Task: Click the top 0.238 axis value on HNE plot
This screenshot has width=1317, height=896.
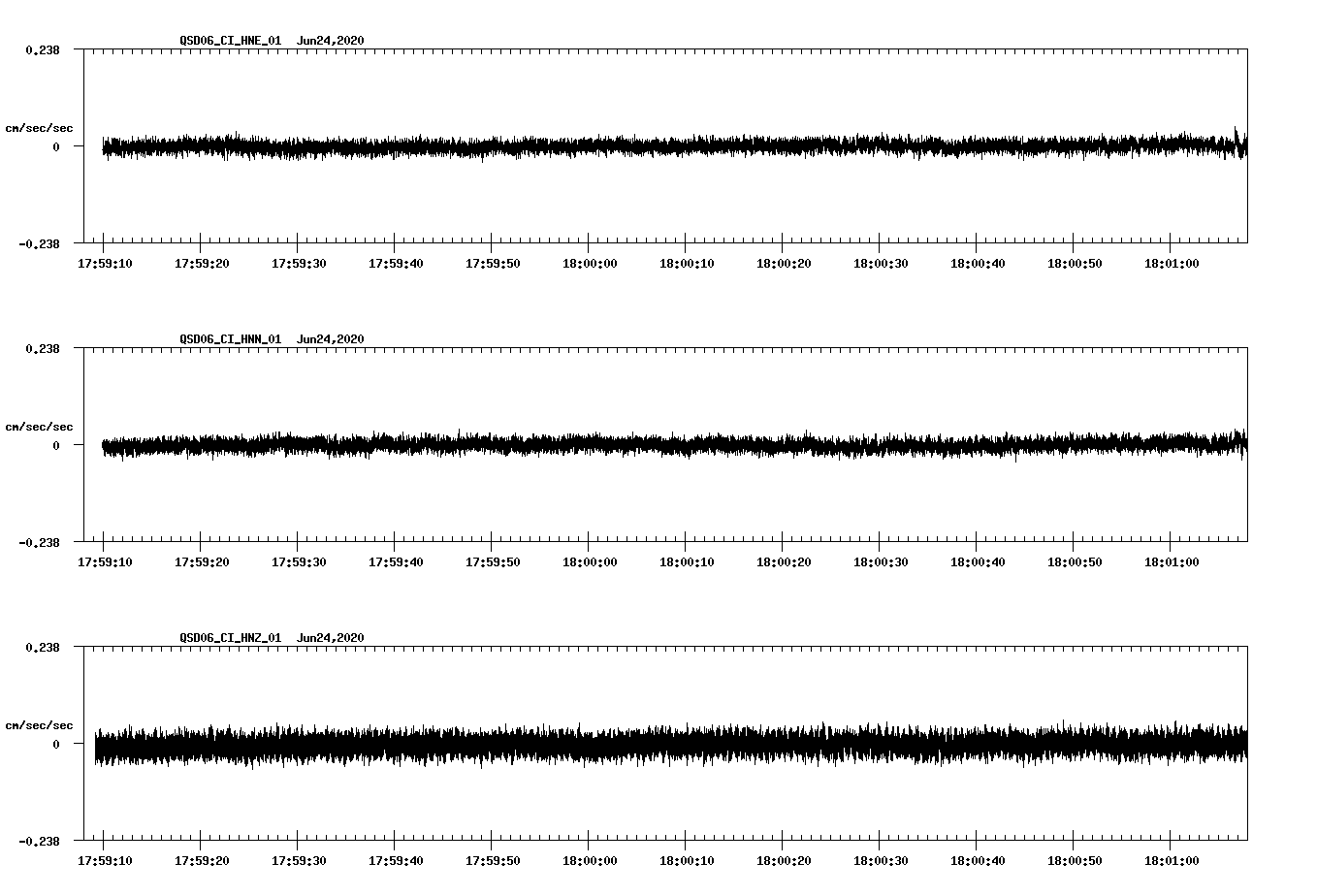Action: click(43, 49)
